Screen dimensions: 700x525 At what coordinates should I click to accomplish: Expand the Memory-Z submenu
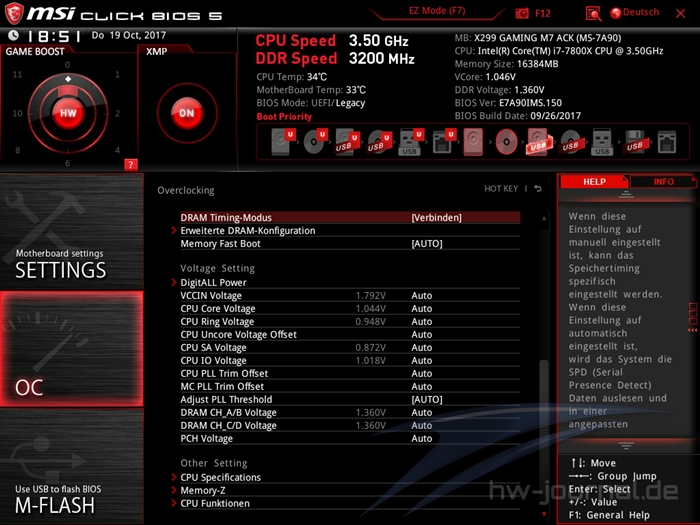(203, 490)
